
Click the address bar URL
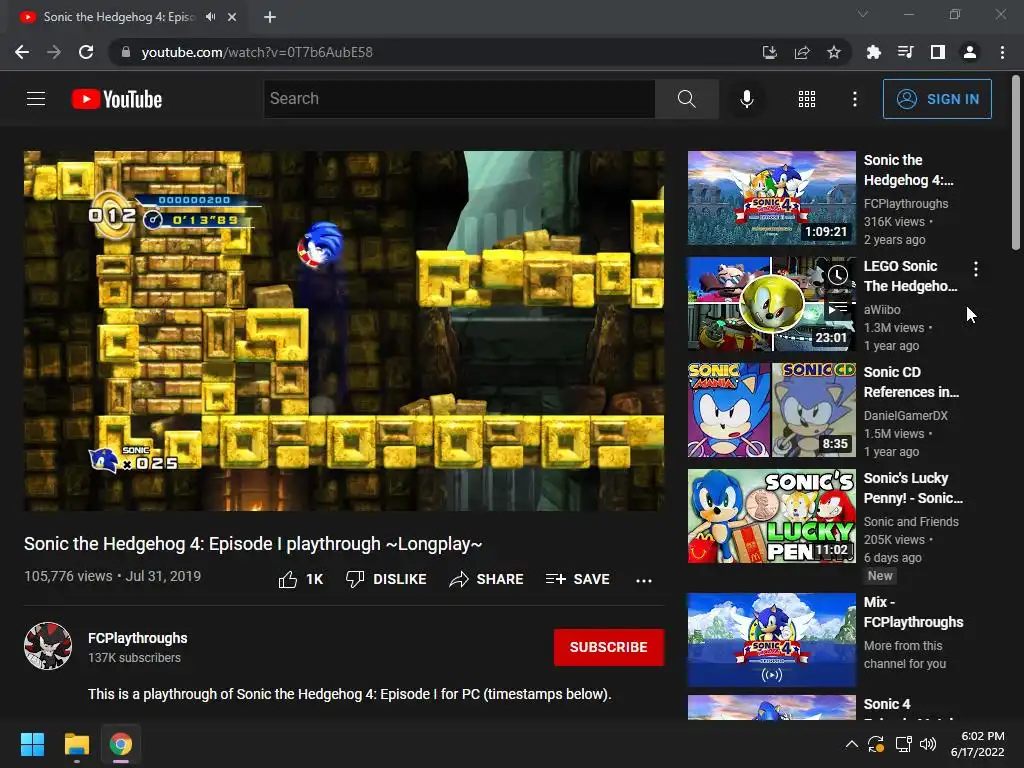click(x=257, y=52)
